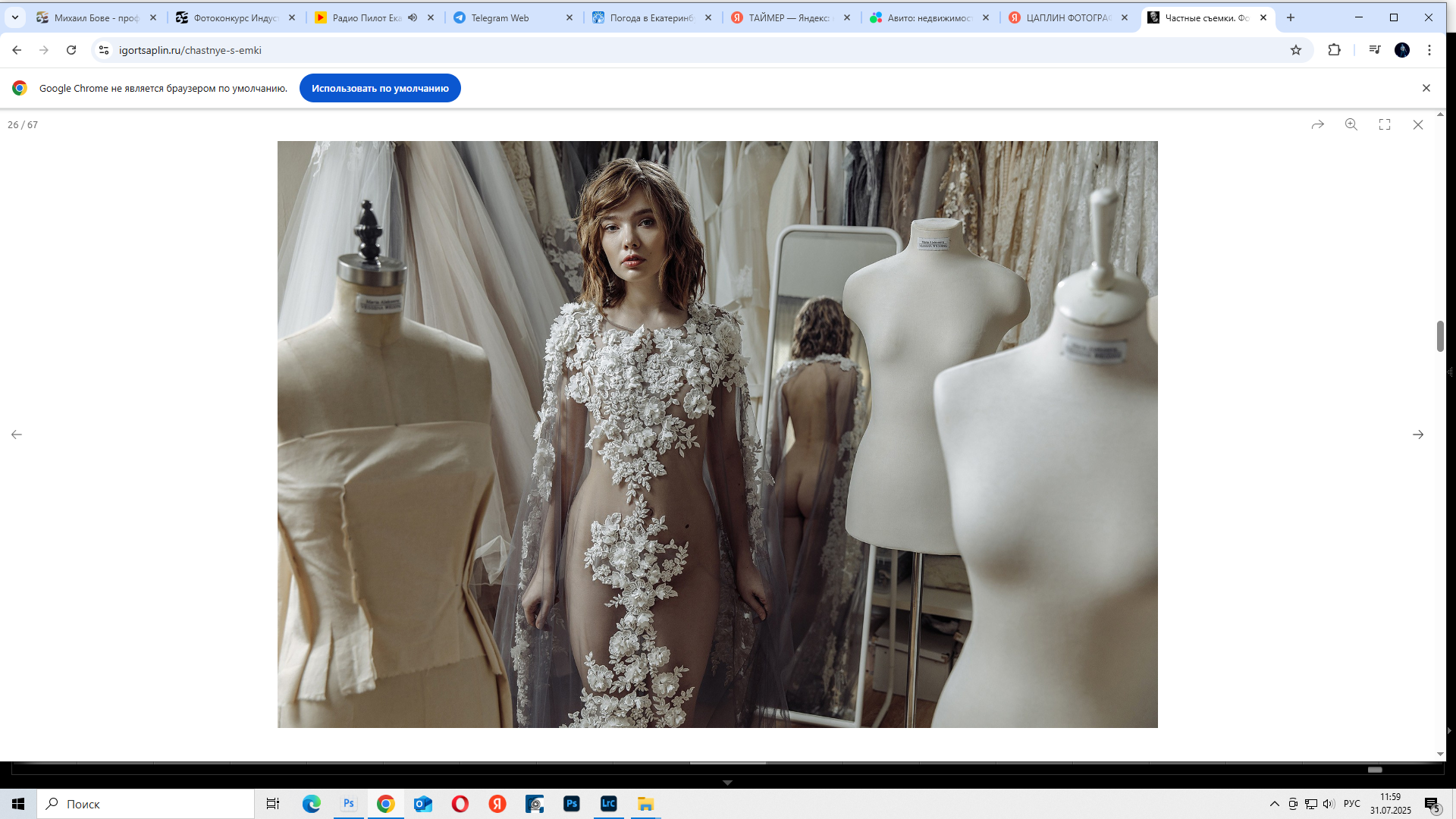Click Использовать по умолчанию button
The image size is (1456, 819).
tap(380, 88)
